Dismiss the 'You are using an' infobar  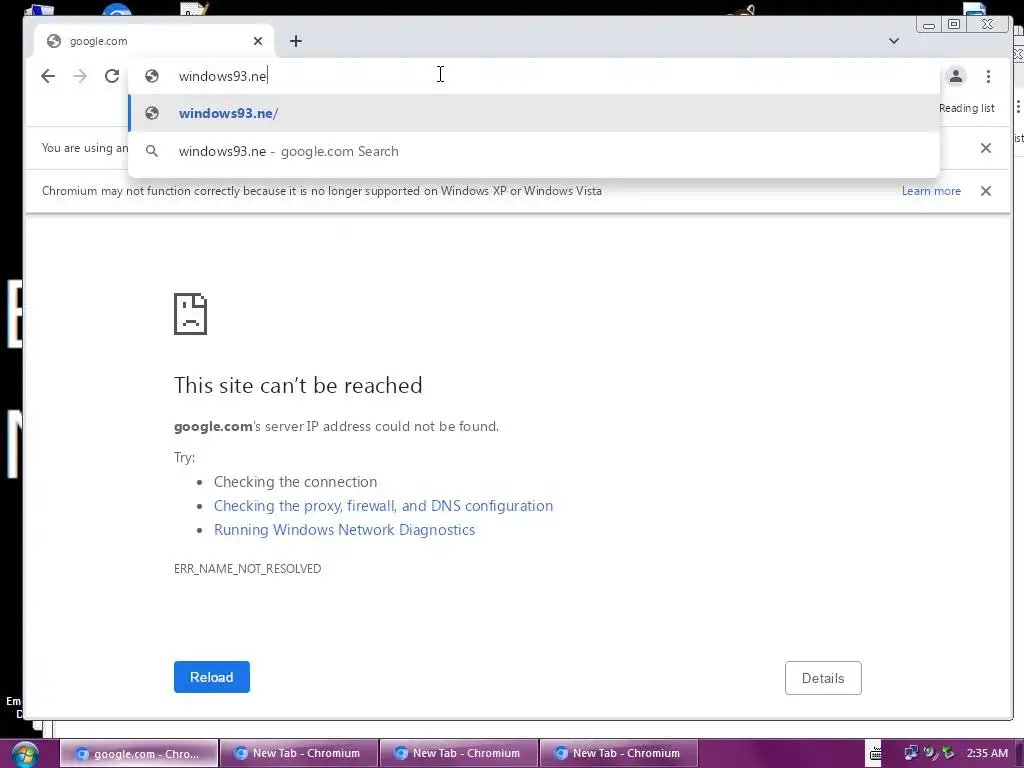pyautogui.click(x=985, y=148)
